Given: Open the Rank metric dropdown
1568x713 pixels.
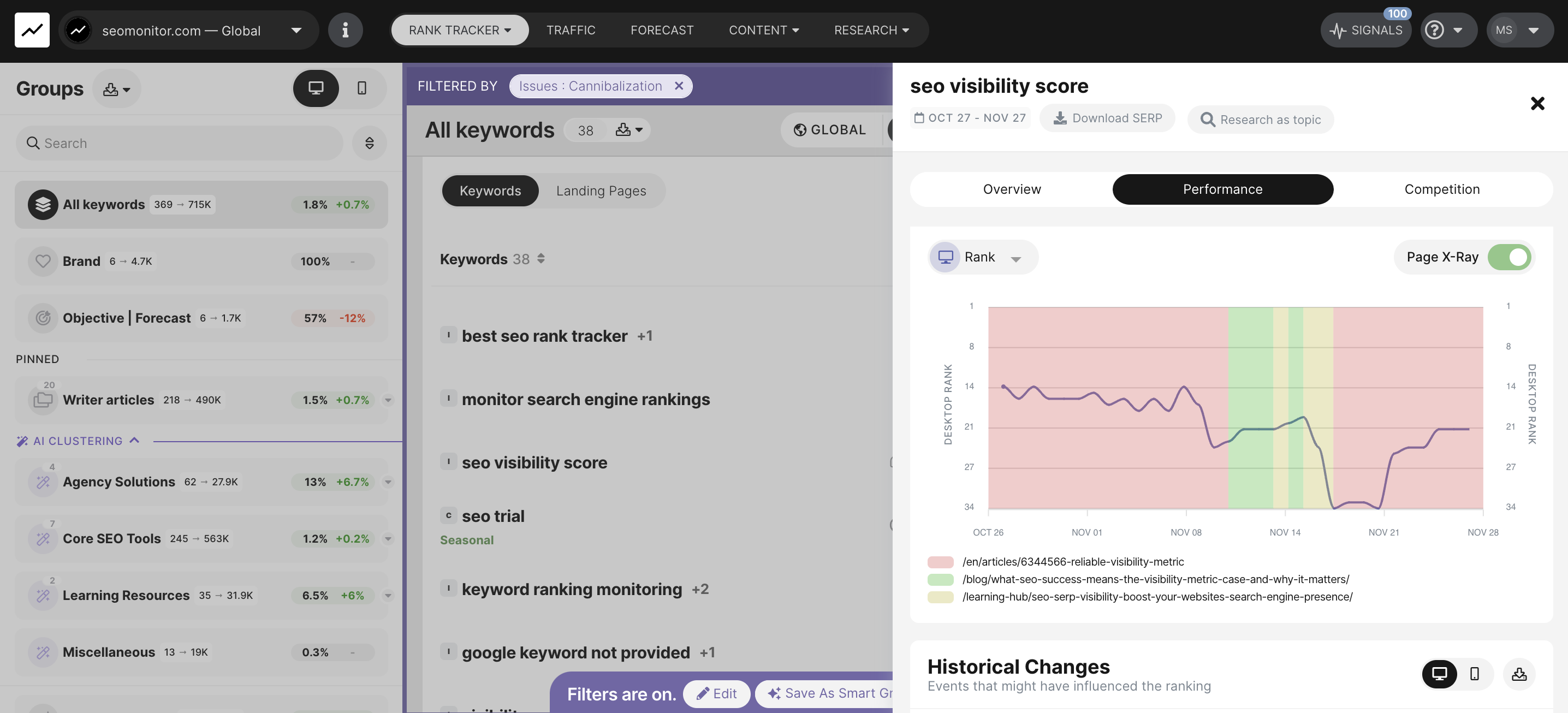Looking at the screenshot, I should [x=982, y=257].
